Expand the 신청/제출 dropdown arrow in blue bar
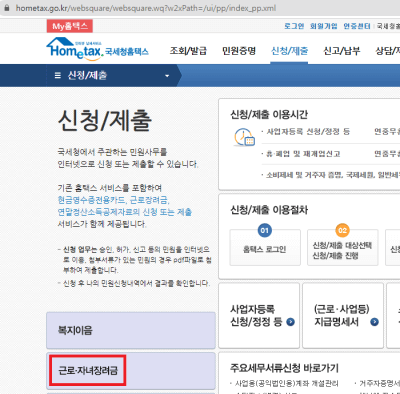 pos(167,76)
